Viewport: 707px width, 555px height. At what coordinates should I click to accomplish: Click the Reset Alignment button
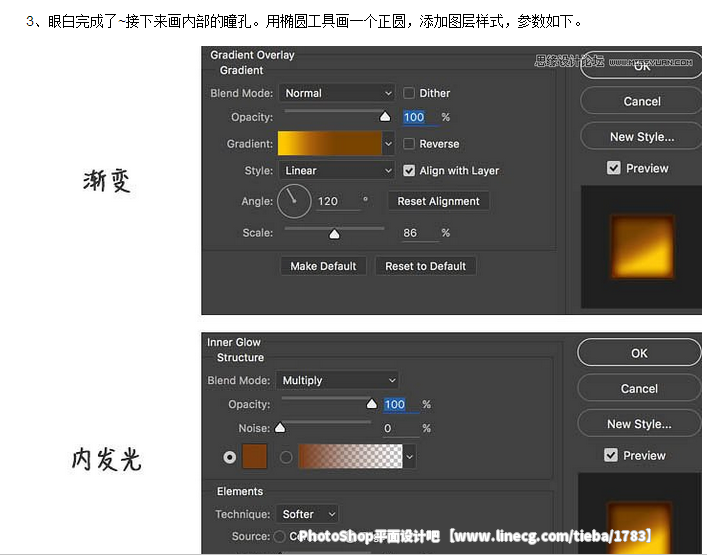438,201
